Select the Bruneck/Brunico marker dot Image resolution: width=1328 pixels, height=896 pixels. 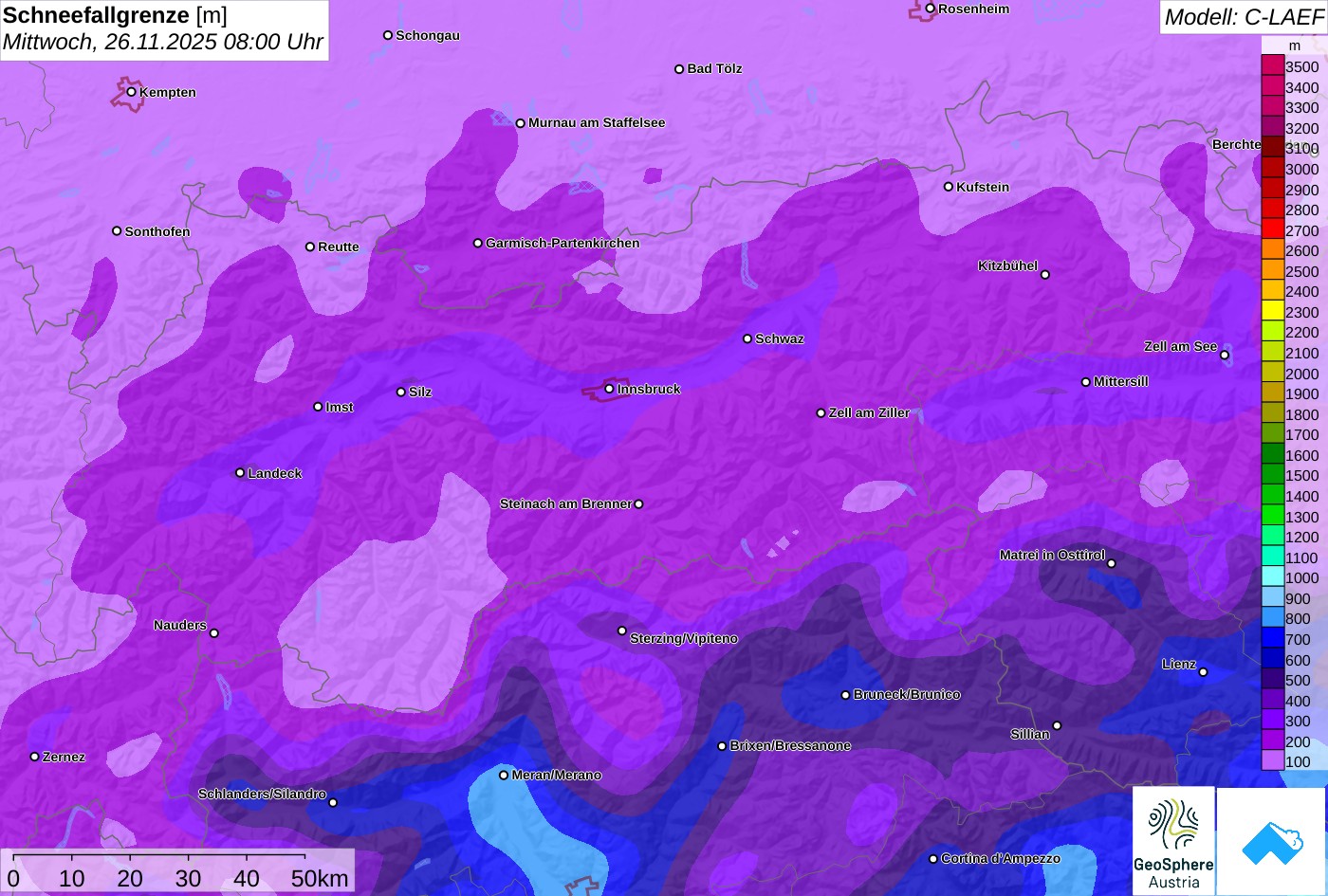pos(845,695)
